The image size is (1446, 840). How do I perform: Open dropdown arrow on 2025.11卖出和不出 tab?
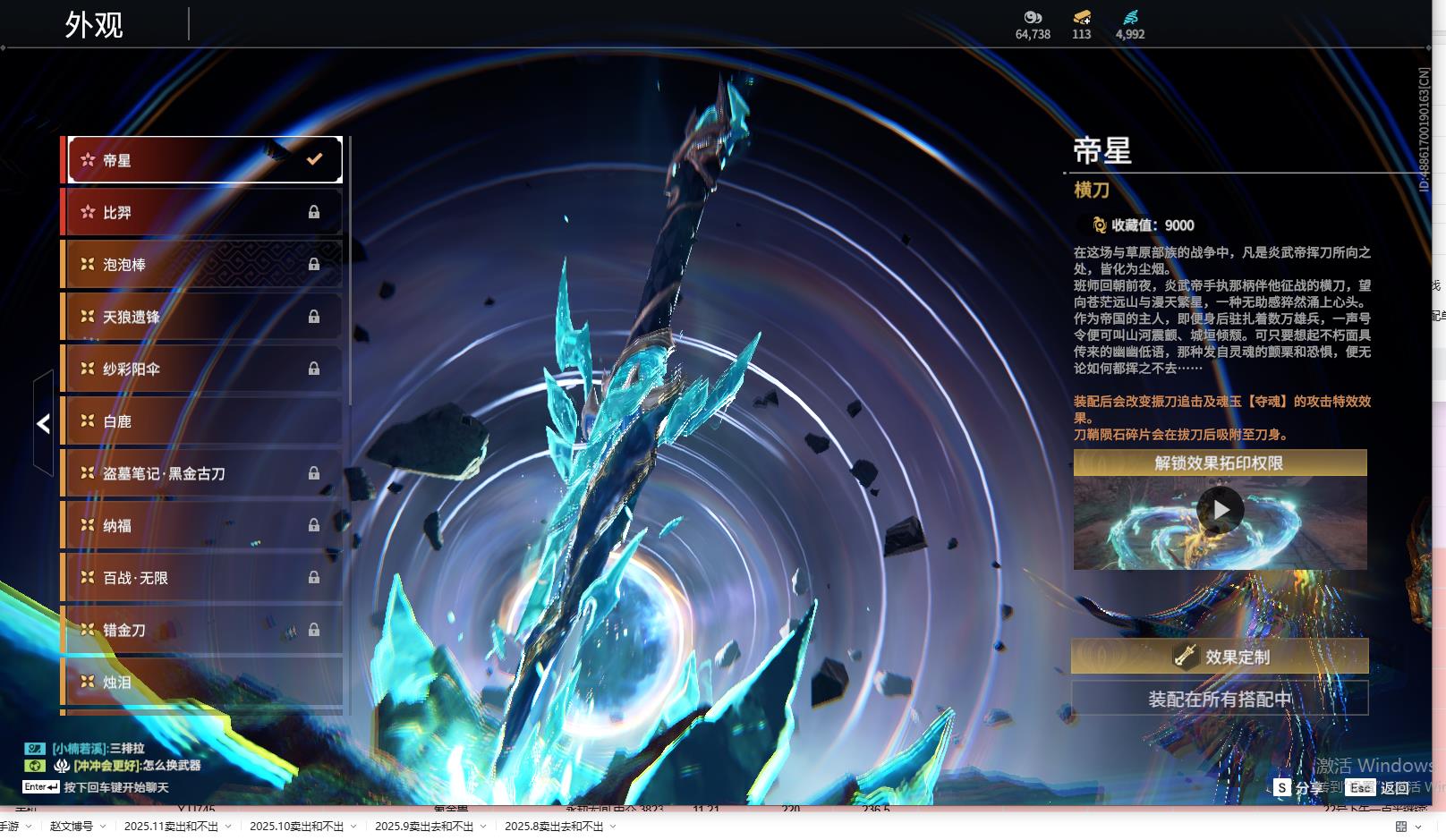pyautogui.click(x=228, y=827)
